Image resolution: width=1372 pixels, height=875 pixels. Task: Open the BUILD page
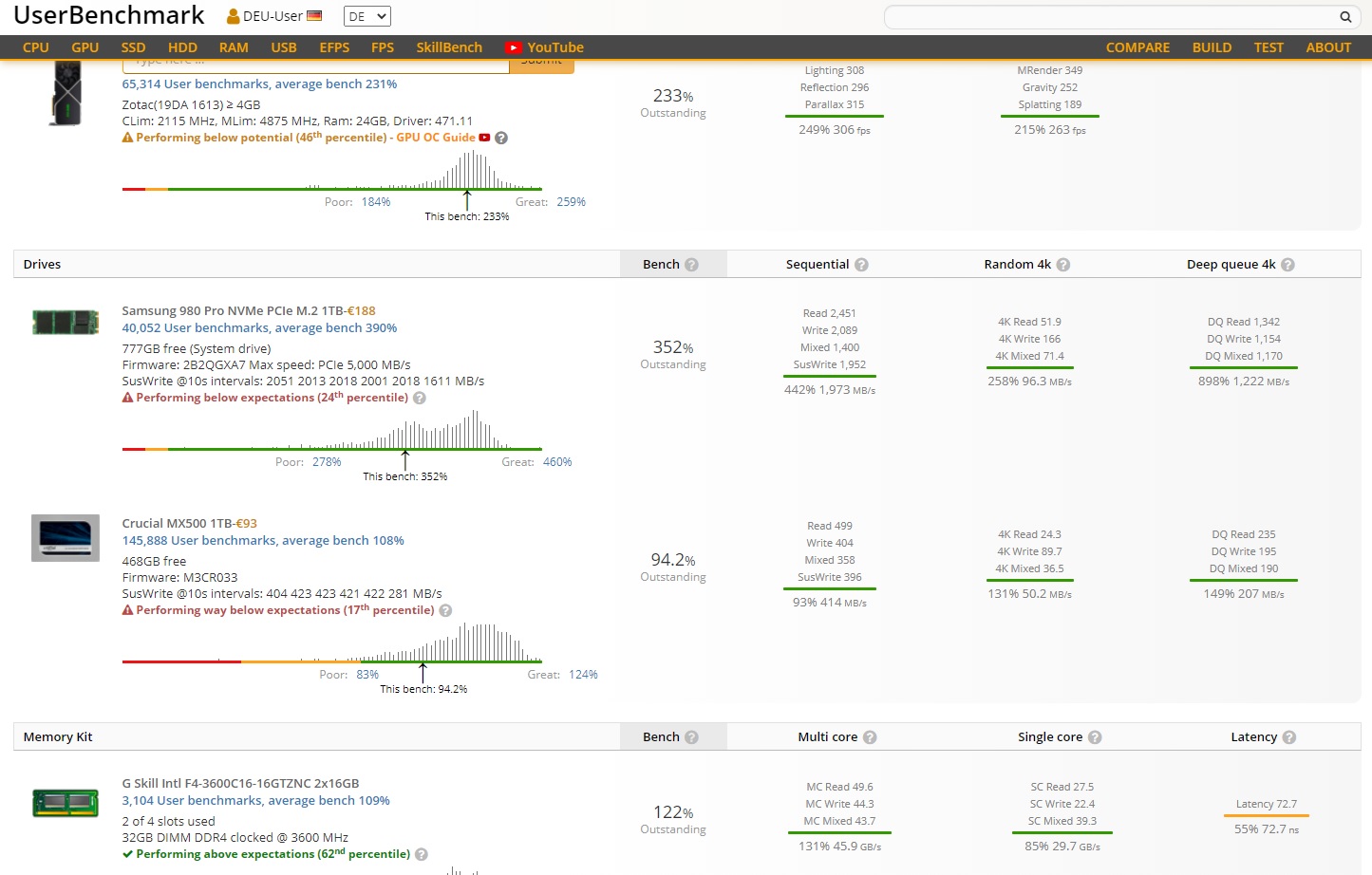pos(1212,47)
